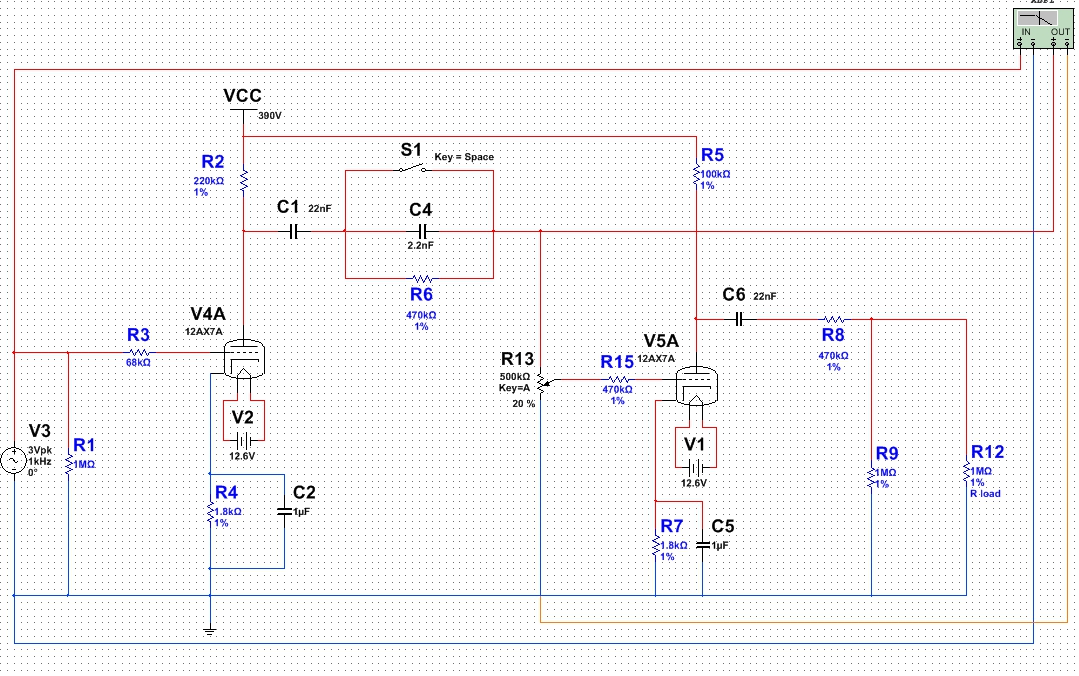Select the C4 2.2nF capacitor symbol
The image size is (1079, 676).
pos(421,231)
